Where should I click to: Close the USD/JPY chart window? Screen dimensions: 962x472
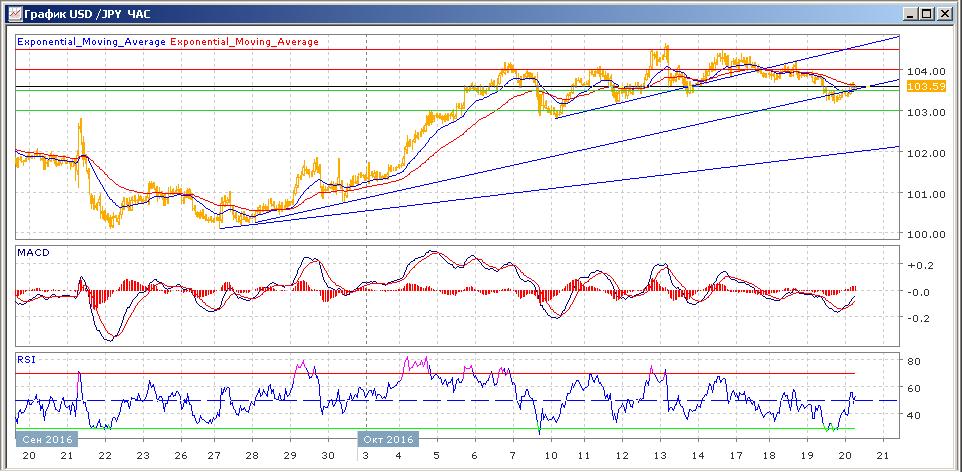coord(944,14)
